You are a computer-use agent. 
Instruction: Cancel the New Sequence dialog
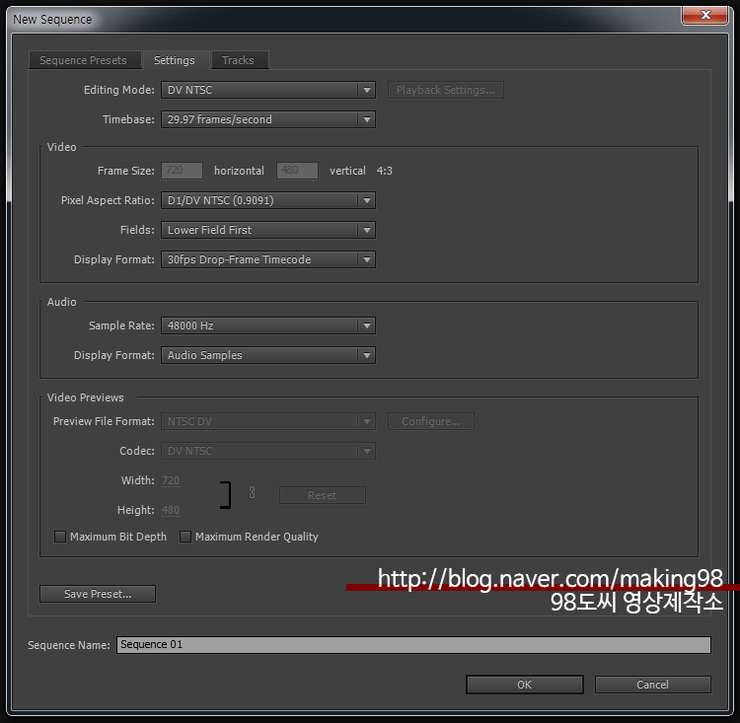pos(653,685)
